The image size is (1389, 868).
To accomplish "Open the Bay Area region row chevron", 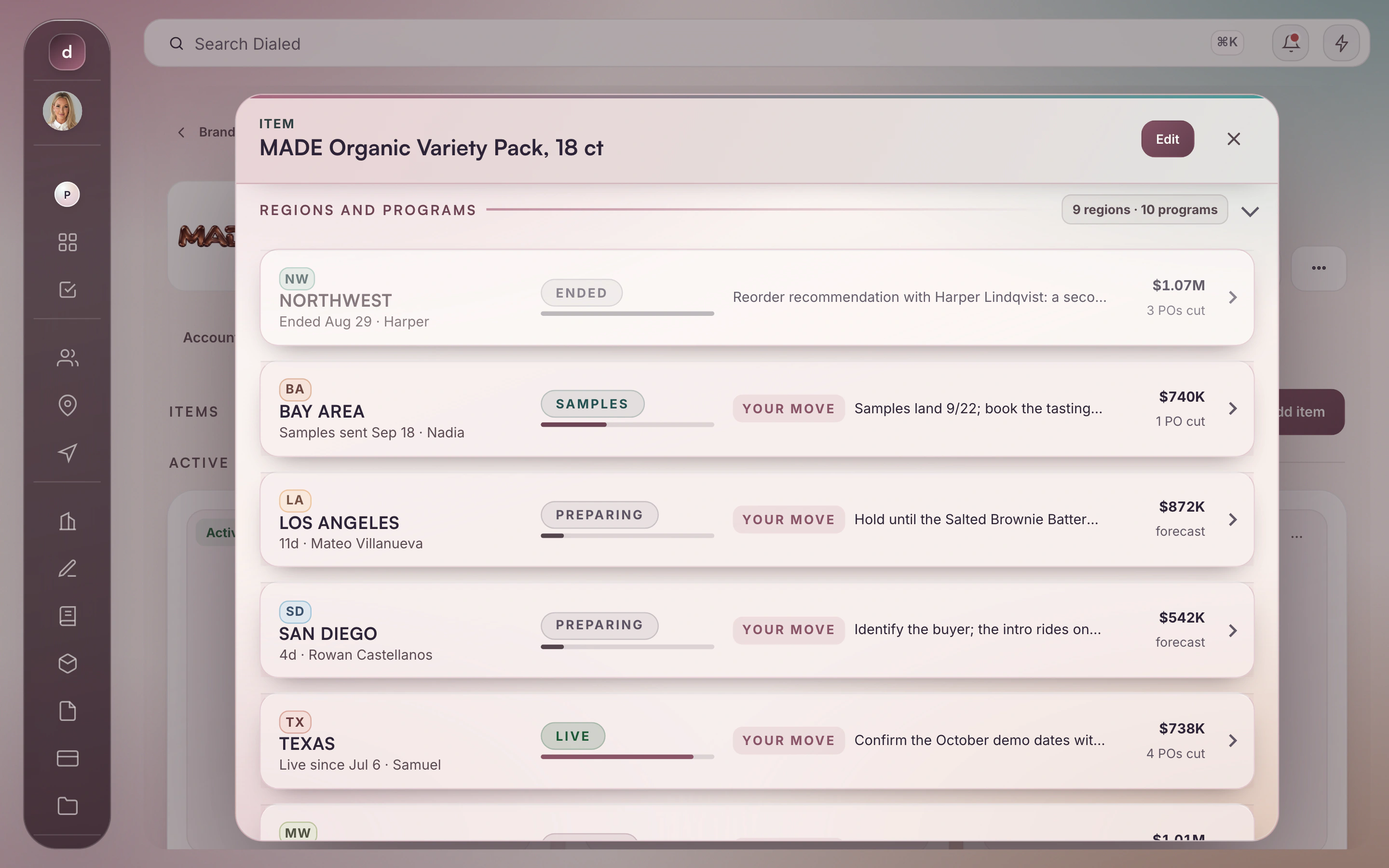I will (x=1233, y=409).
